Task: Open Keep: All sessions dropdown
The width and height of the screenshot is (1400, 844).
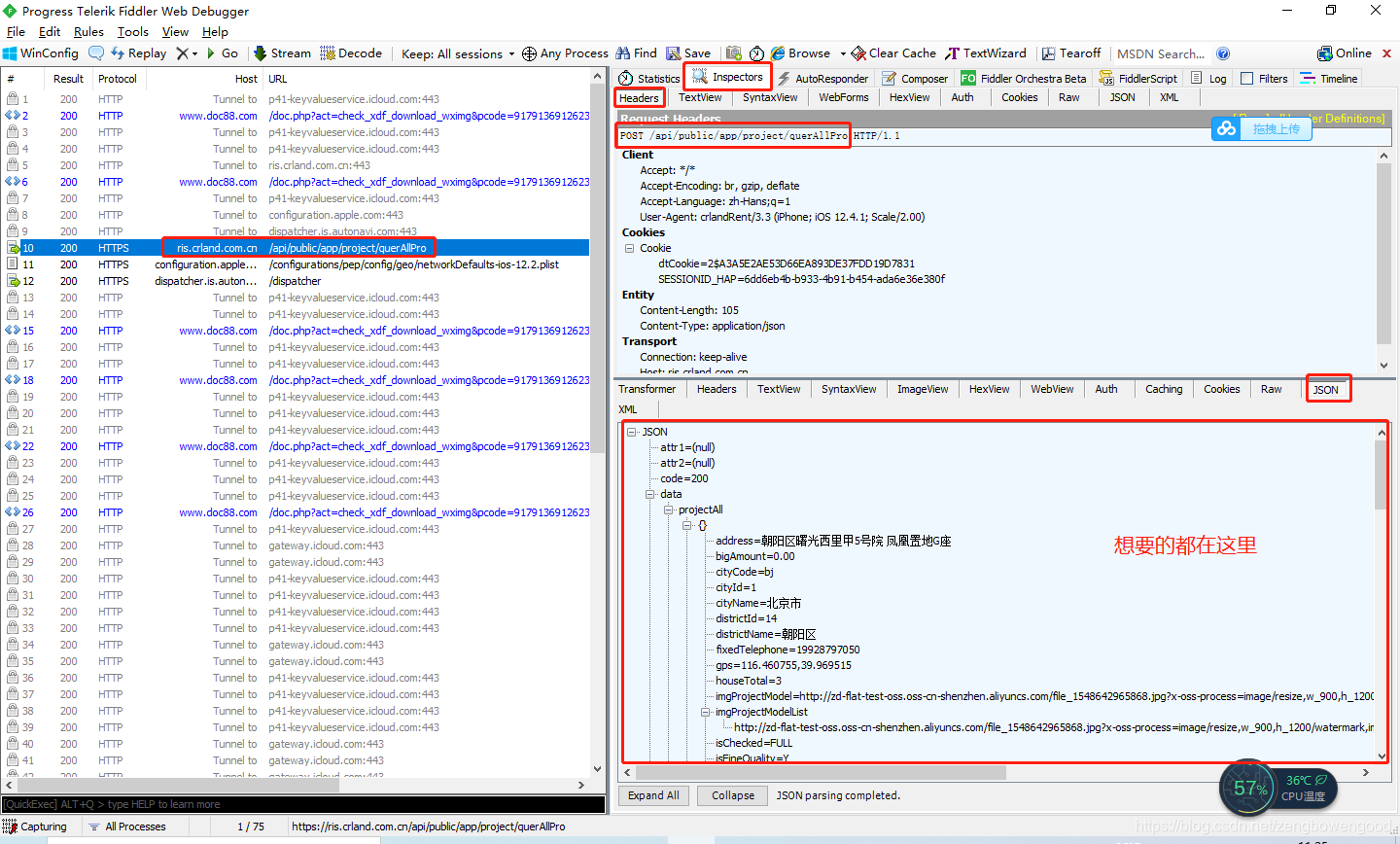Action: click(x=458, y=53)
